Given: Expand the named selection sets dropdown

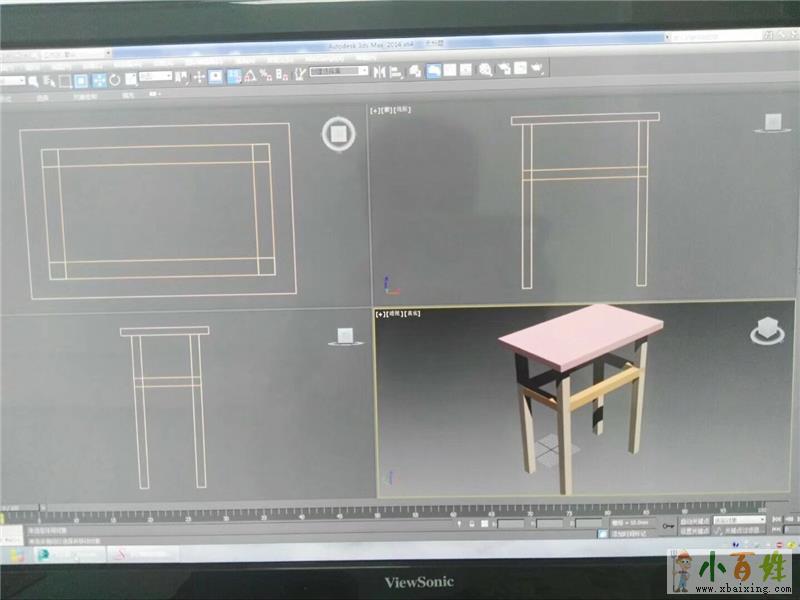Looking at the screenshot, I should tap(338, 72).
